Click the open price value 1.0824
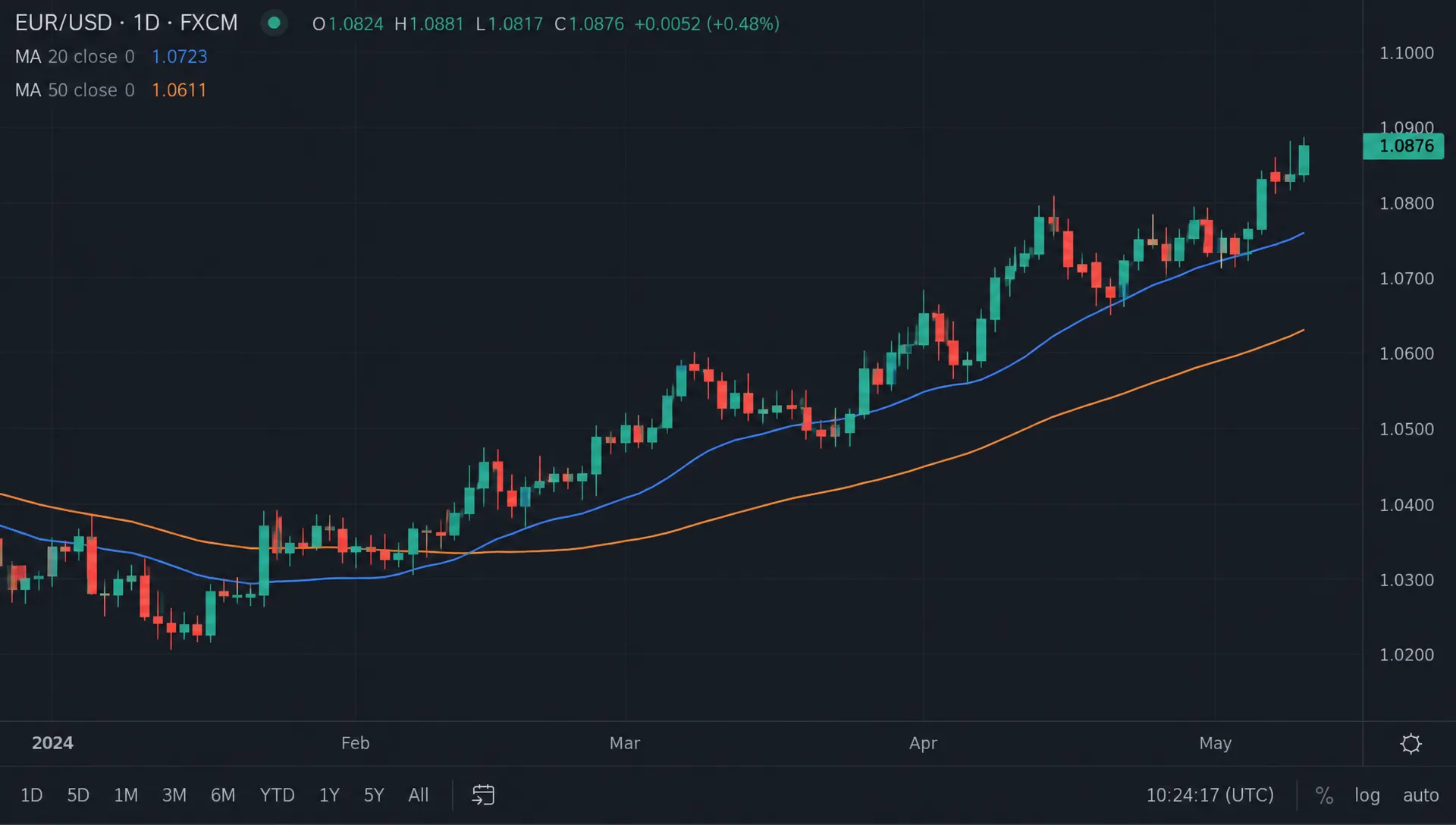1456x825 pixels. 356,24
